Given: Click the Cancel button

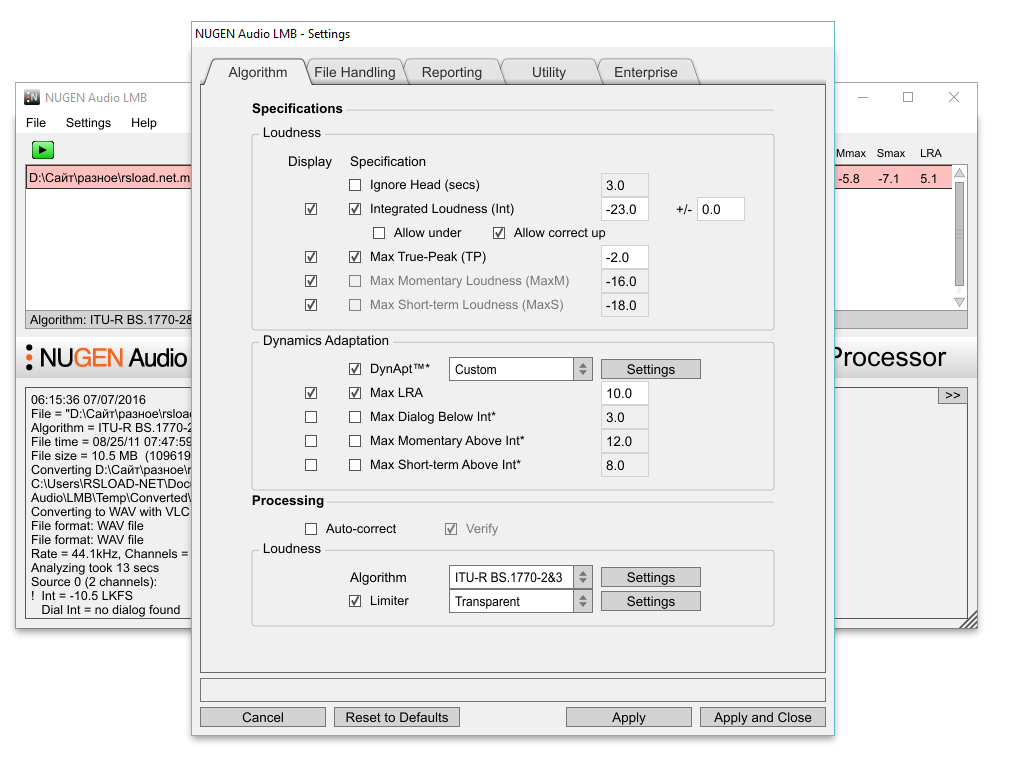Looking at the screenshot, I should tap(263, 717).
